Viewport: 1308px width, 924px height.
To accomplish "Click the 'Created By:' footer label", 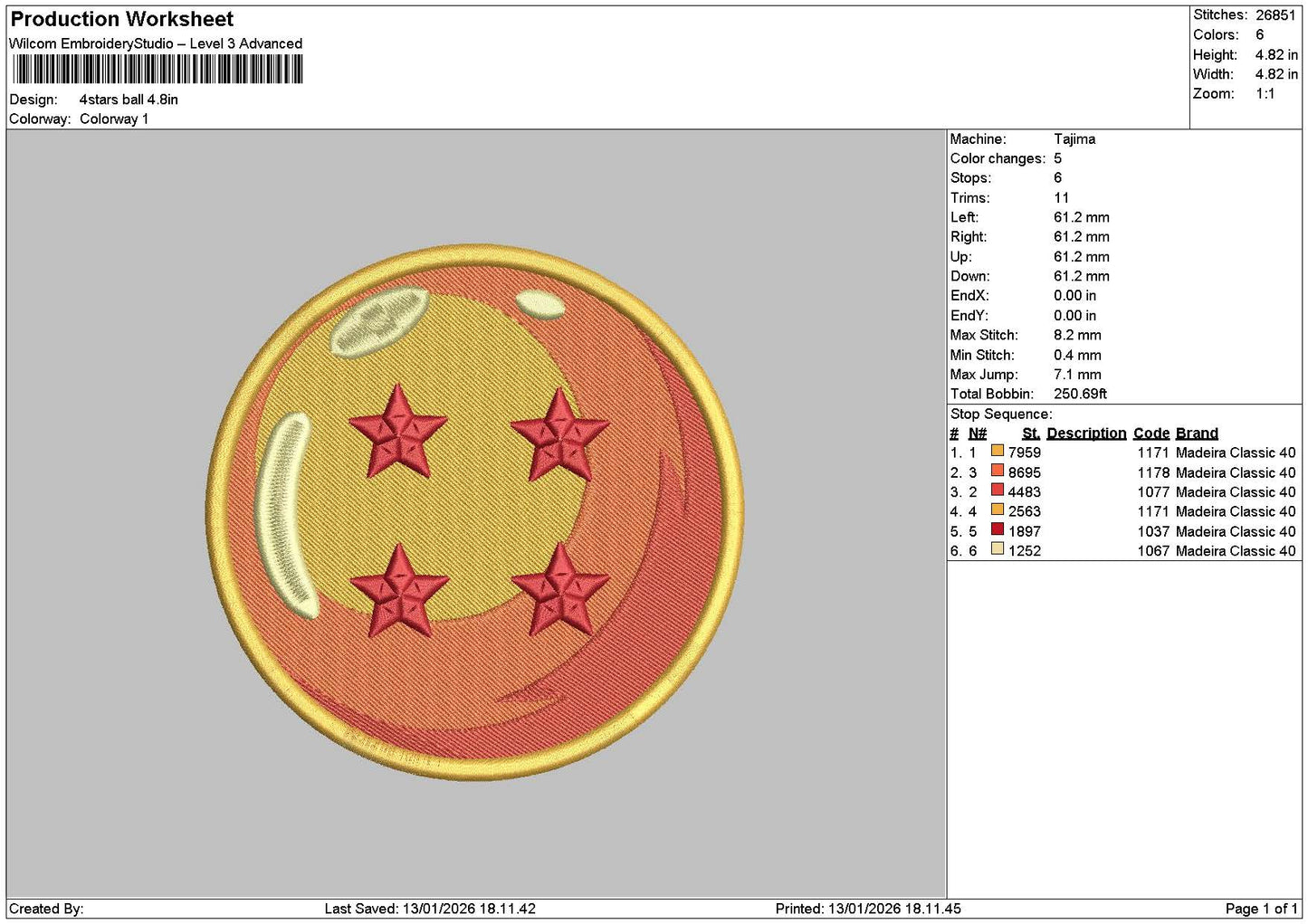I will 46,909.
